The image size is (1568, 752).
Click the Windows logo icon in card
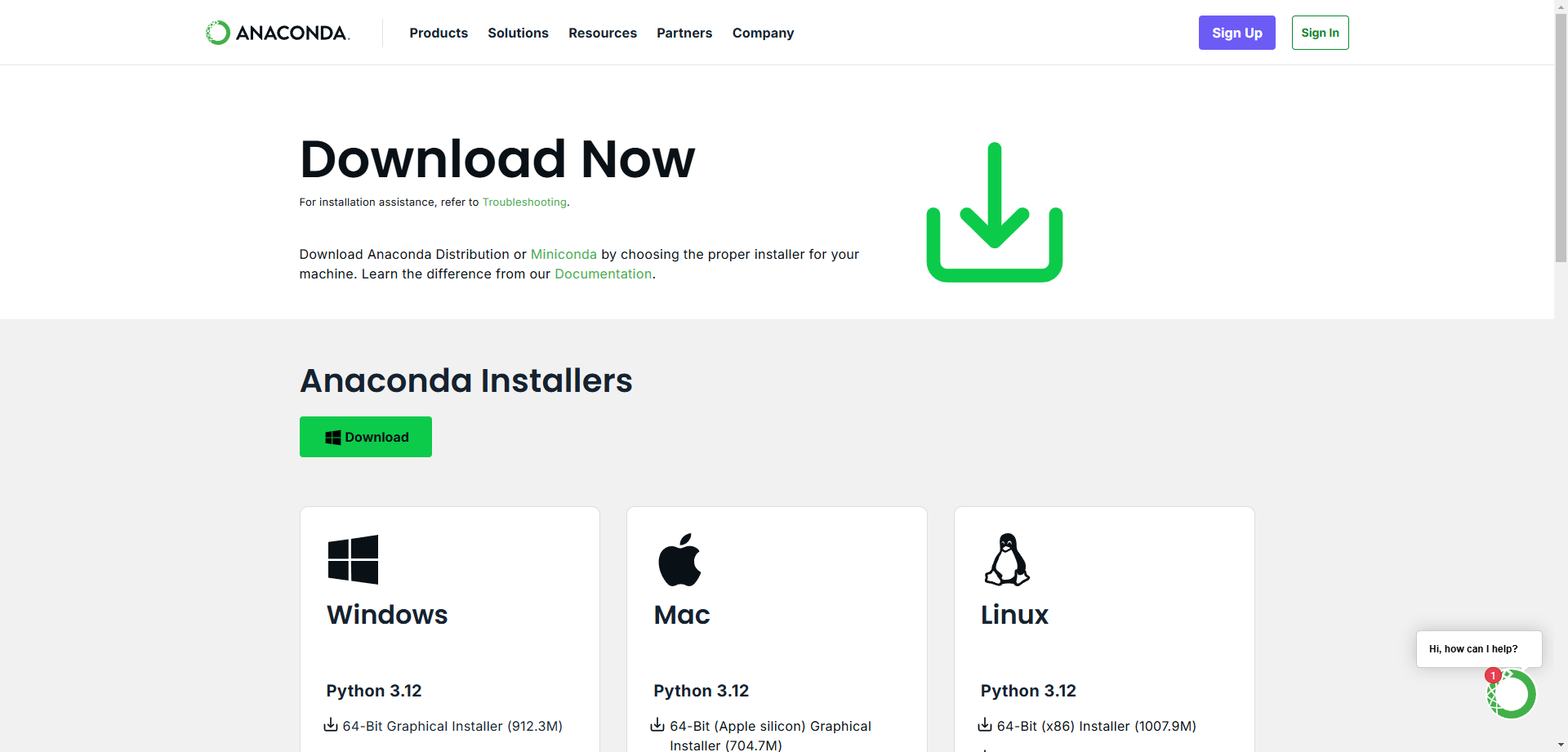pyautogui.click(x=353, y=559)
